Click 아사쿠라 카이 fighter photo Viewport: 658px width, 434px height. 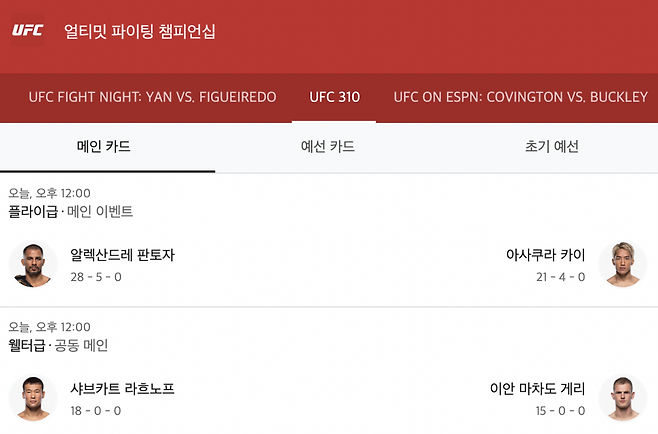tap(622, 264)
